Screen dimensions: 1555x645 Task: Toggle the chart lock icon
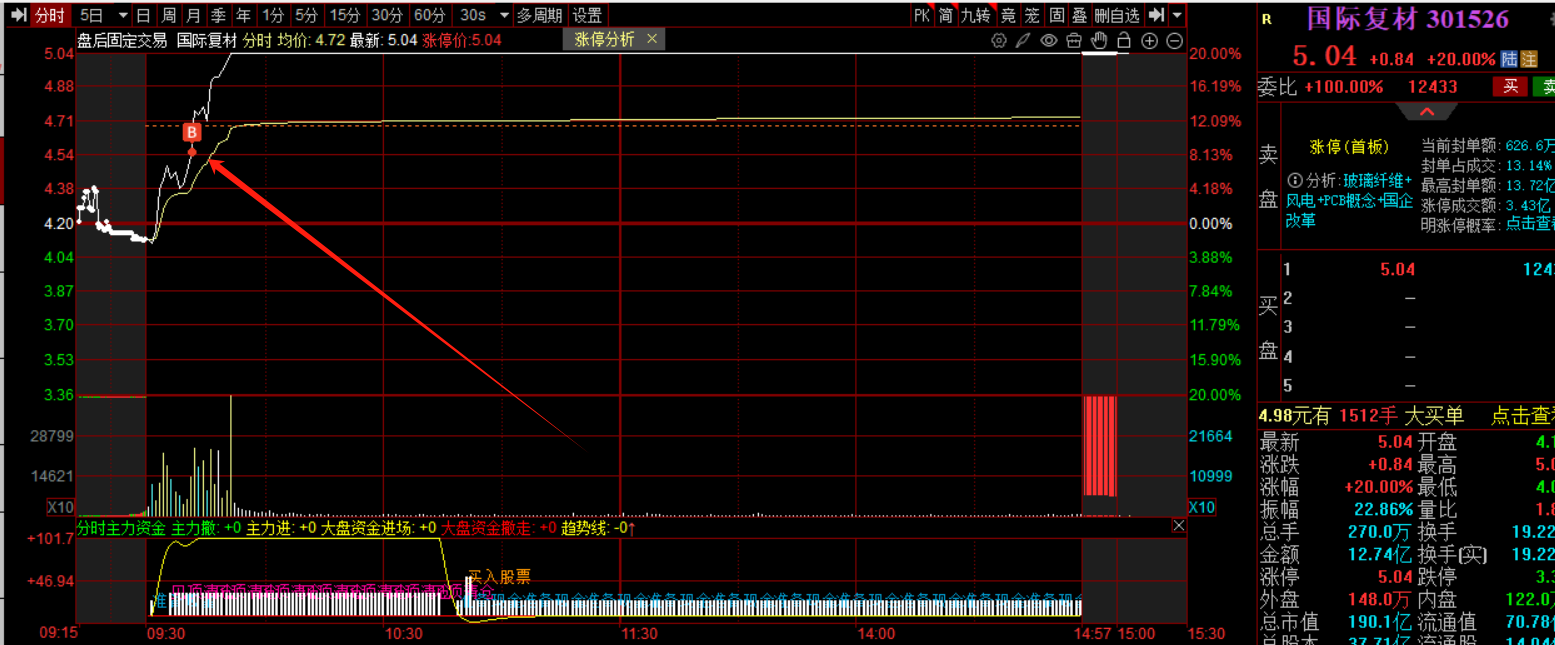1124,41
